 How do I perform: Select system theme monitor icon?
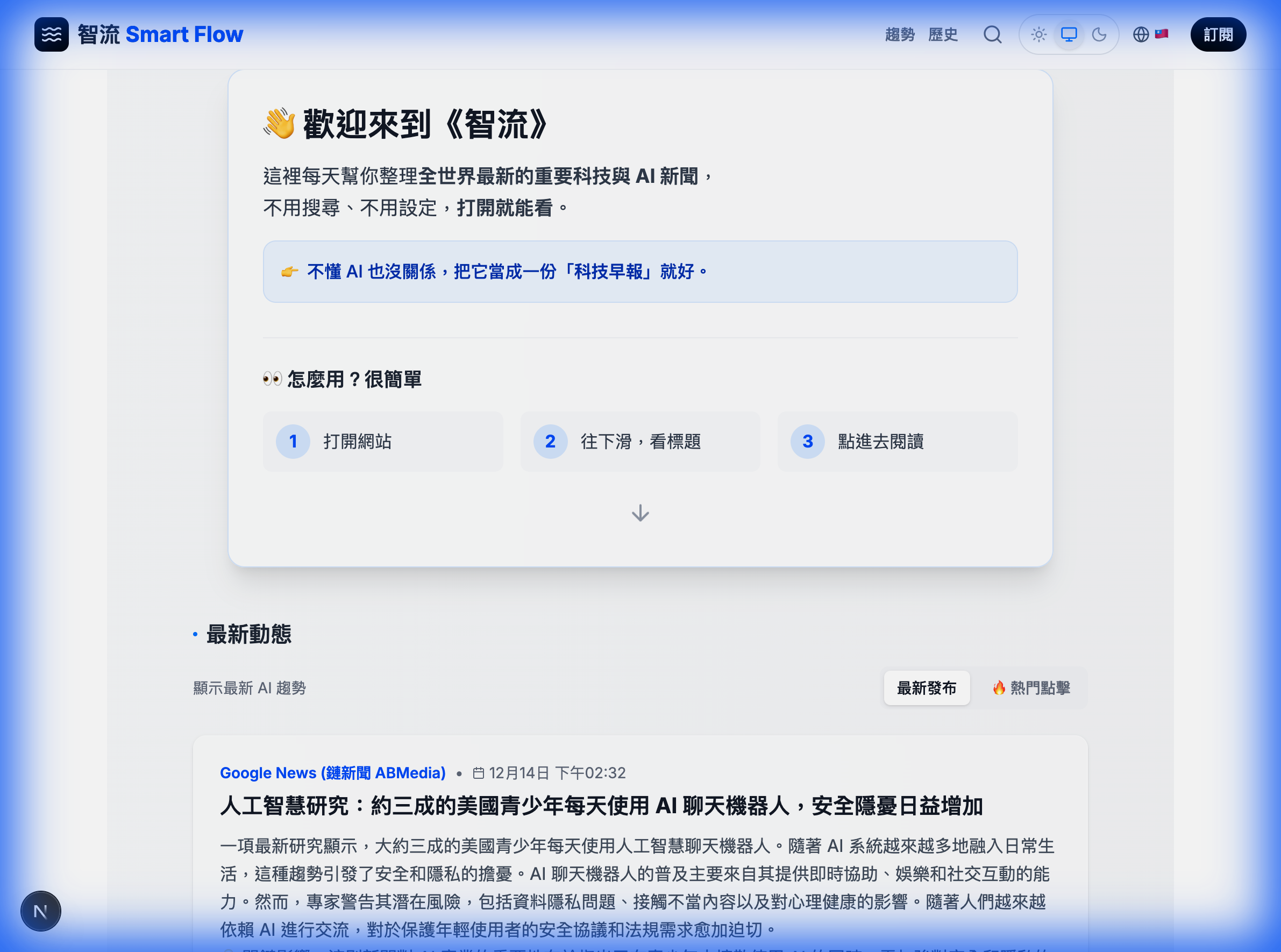click(1069, 34)
